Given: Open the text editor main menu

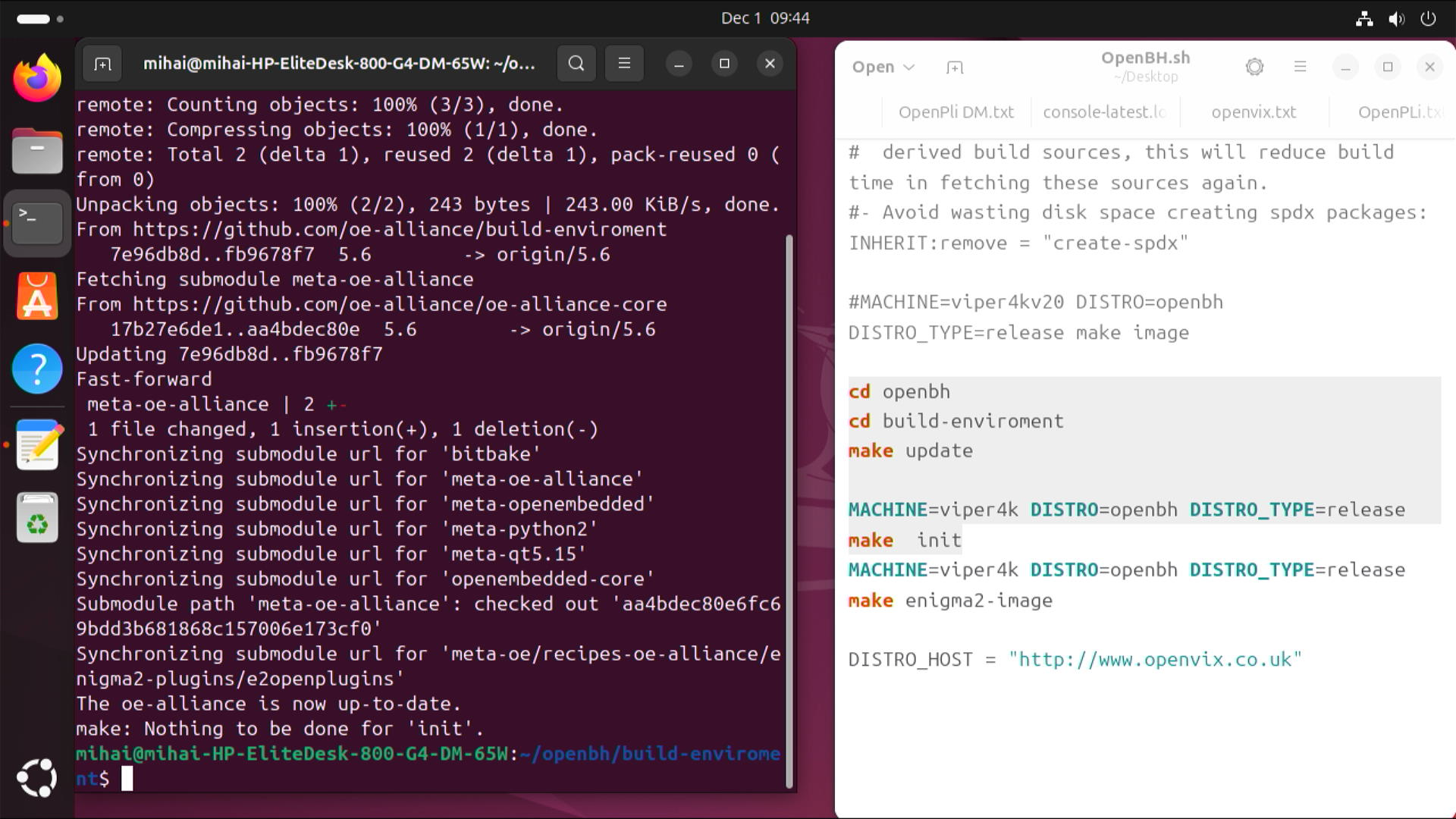Looking at the screenshot, I should (x=1300, y=67).
